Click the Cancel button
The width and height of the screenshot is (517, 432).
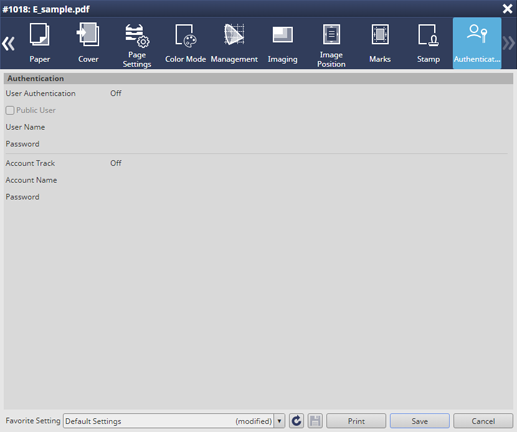[x=483, y=421]
